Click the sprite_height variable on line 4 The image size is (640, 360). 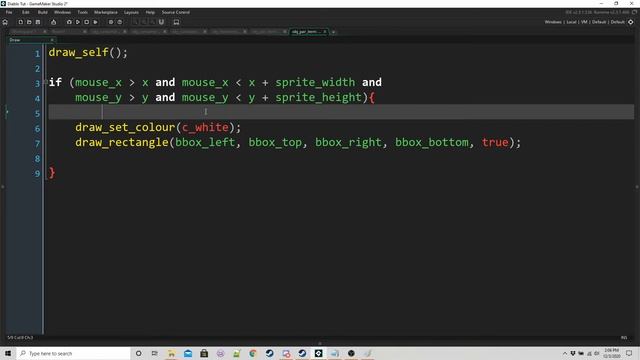click(x=318, y=98)
